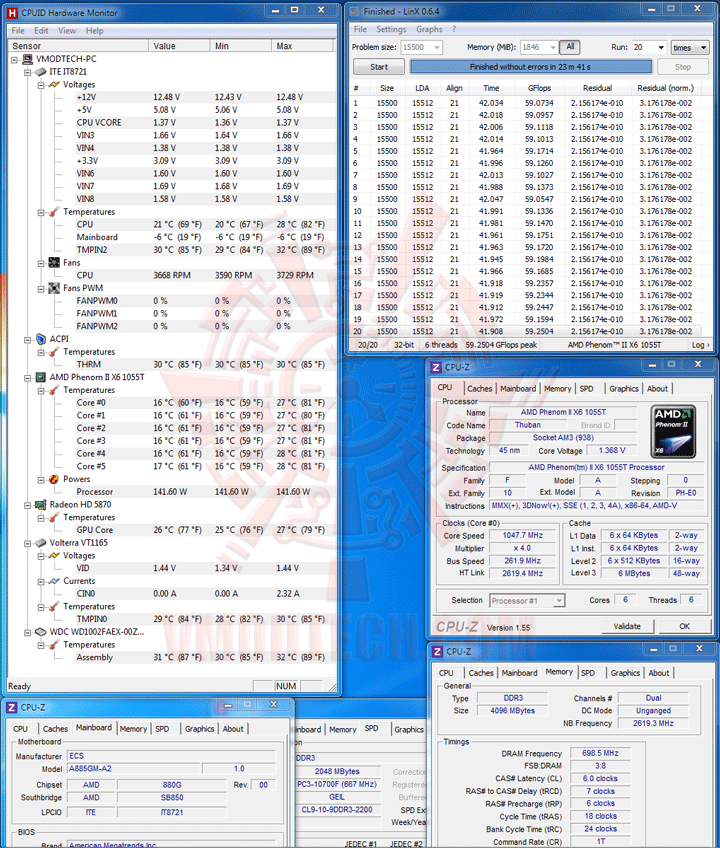Click the CPU-Z icon in the Mainboard window title

click(12, 707)
